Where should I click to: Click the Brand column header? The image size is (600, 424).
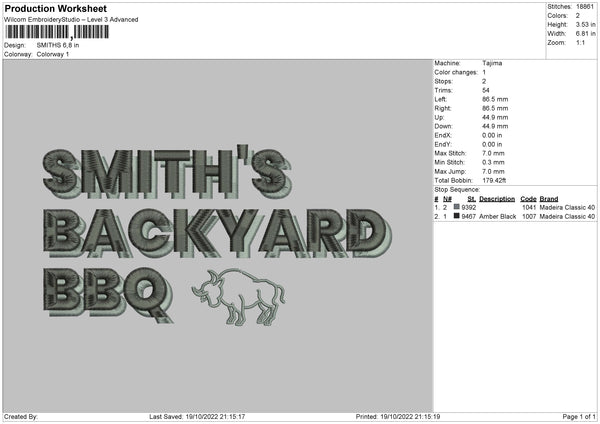(x=549, y=199)
